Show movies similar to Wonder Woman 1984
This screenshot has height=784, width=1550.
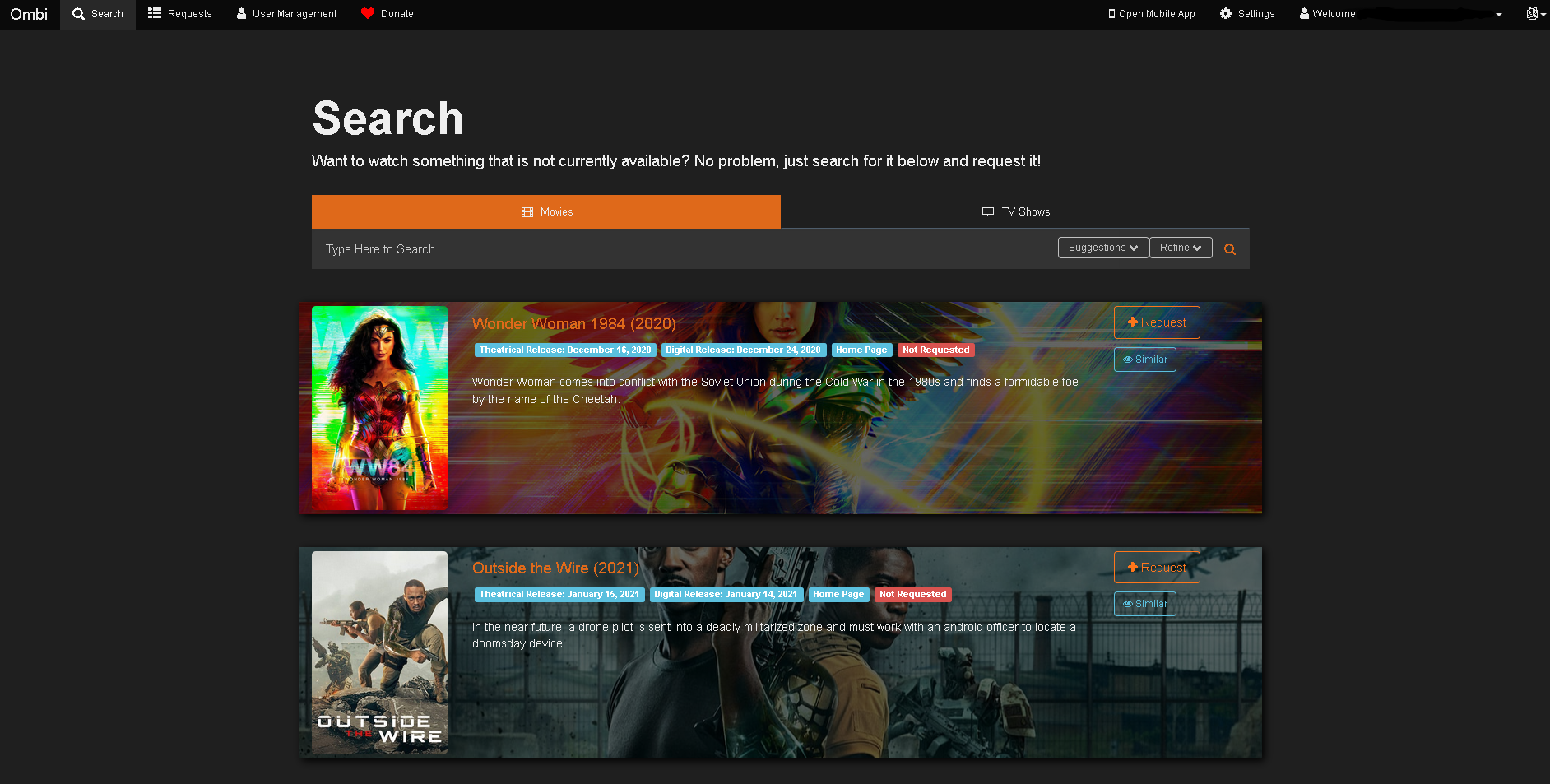(x=1144, y=360)
